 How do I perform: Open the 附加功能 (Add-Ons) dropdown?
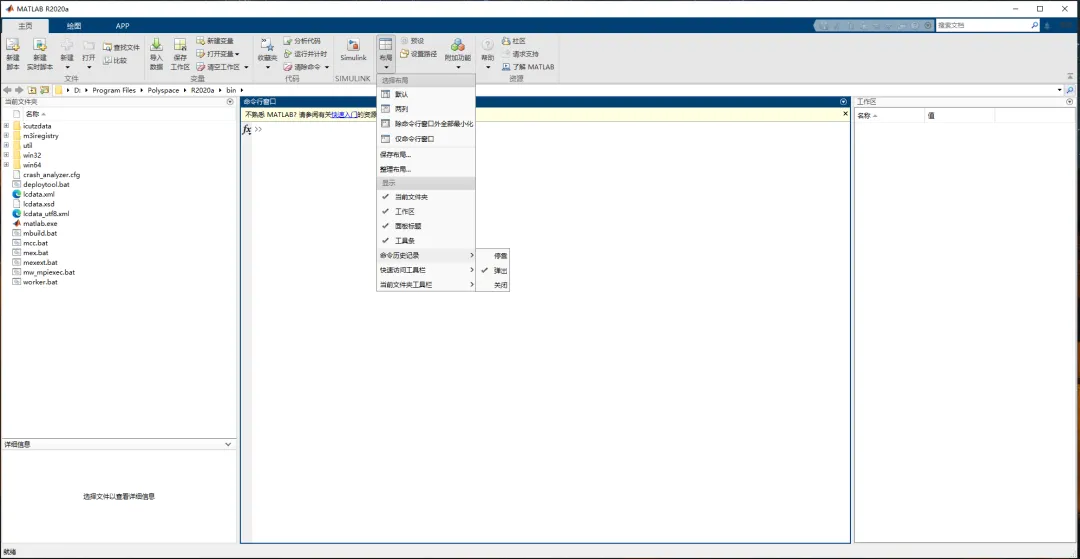pos(458,54)
